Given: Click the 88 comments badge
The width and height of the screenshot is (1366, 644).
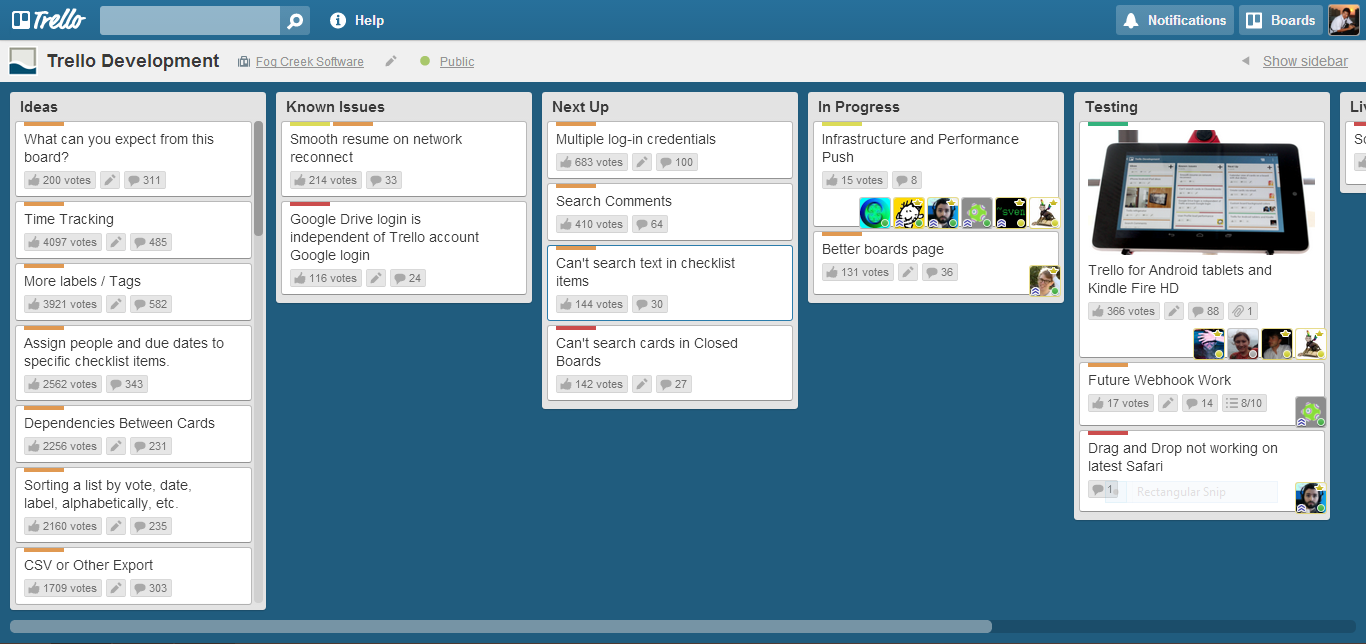Looking at the screenshot, I should (x=1207, y=311).
